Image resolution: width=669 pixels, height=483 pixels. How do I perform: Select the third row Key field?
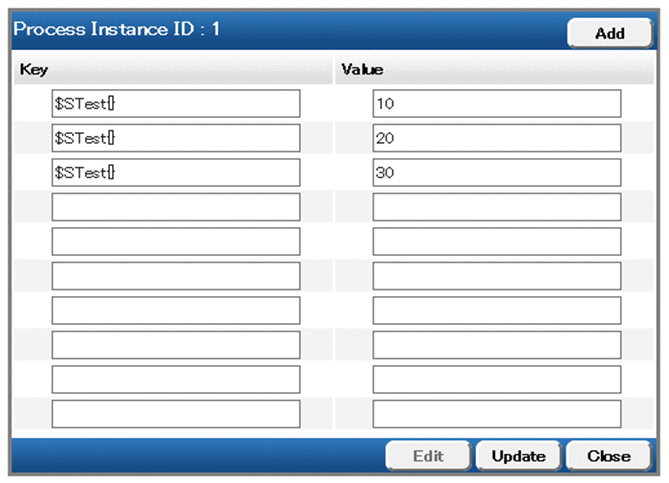pyautogui.click(x=176, y=173)
